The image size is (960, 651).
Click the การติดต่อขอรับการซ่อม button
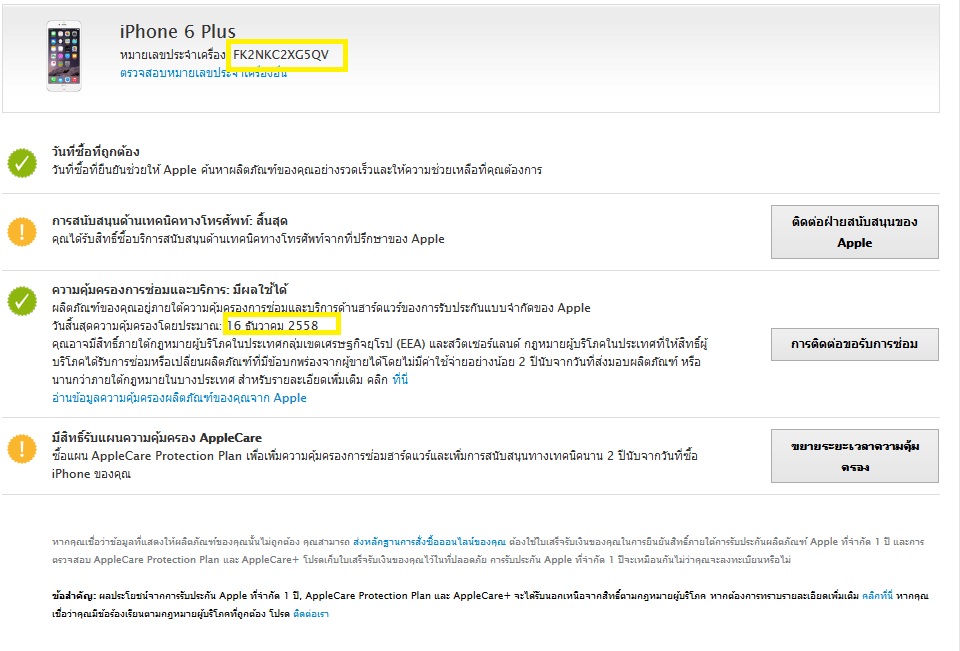coord(854,344)
